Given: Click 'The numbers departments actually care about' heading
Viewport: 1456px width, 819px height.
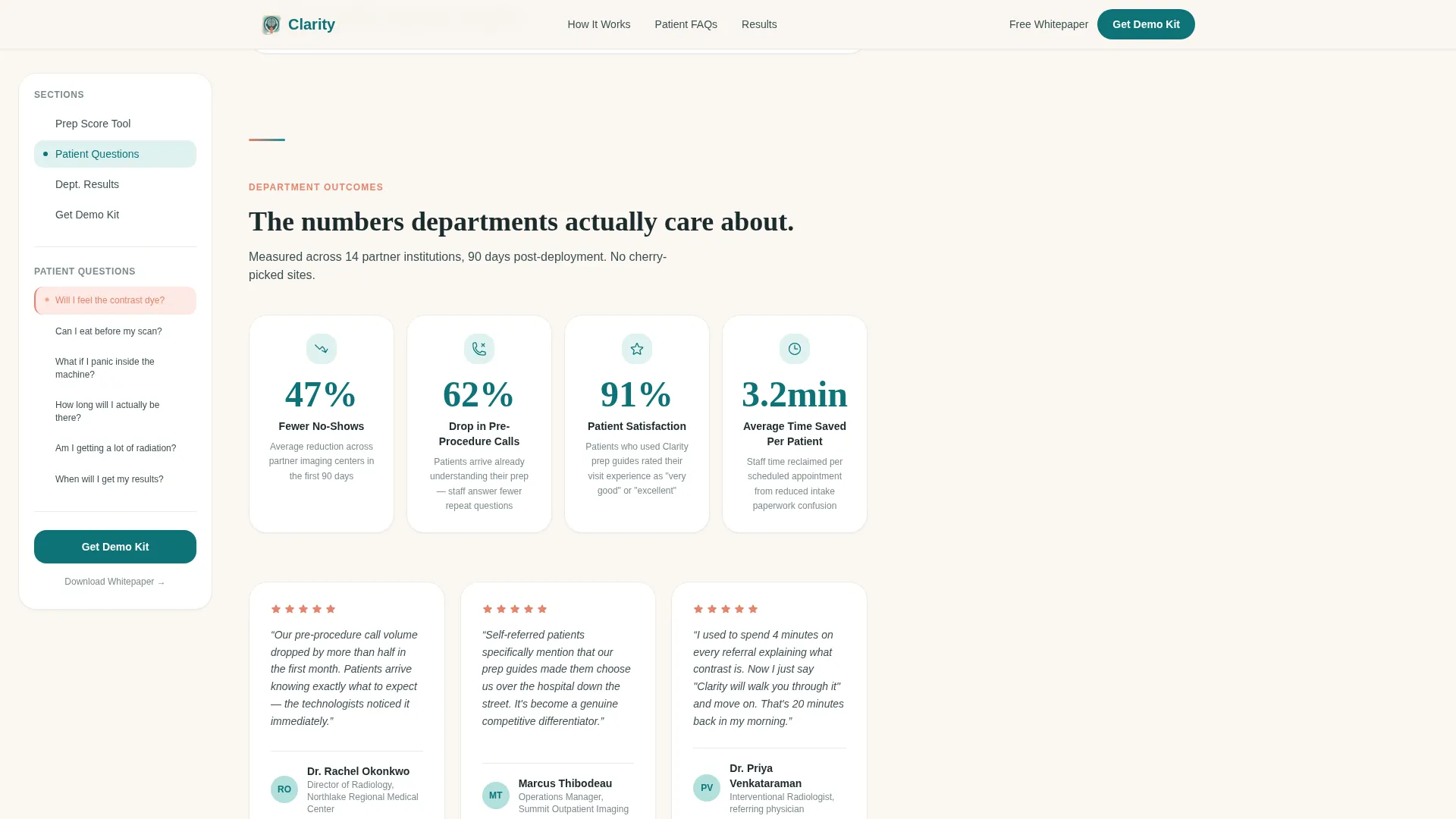Looking at the screenshot, I should pos(522,221).
